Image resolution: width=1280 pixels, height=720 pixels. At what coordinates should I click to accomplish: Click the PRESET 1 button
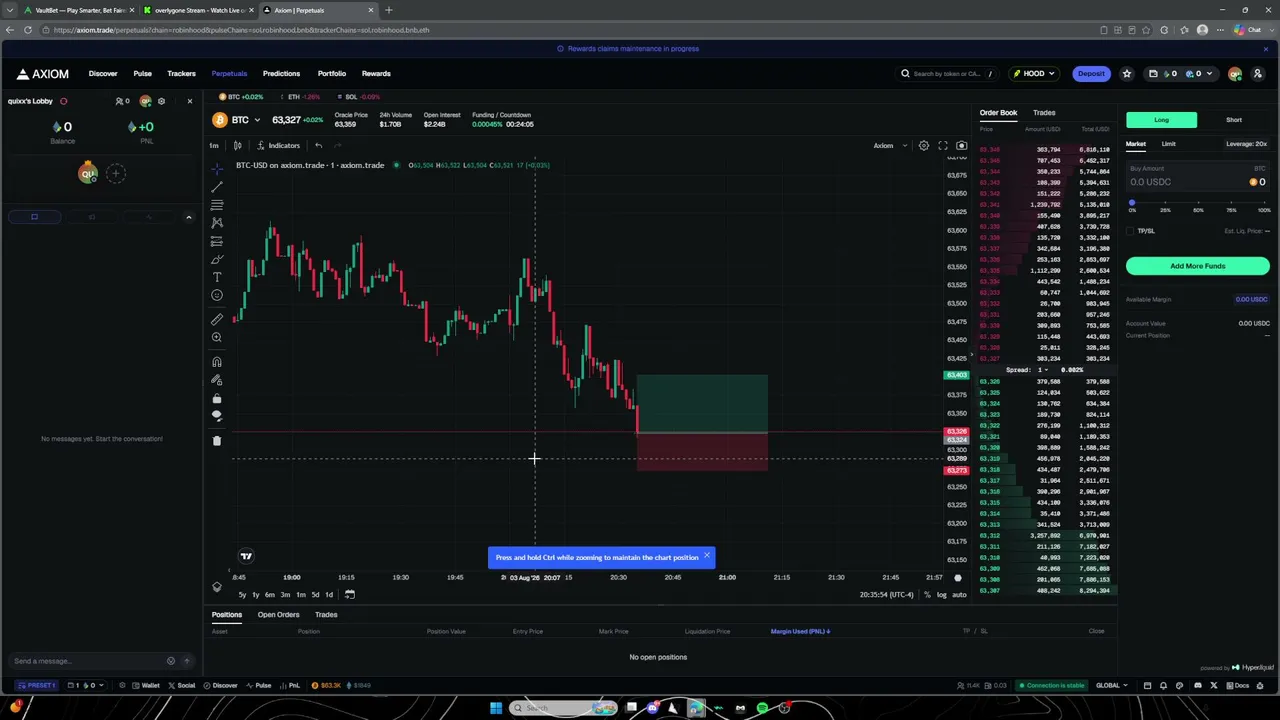click(38, 685)
